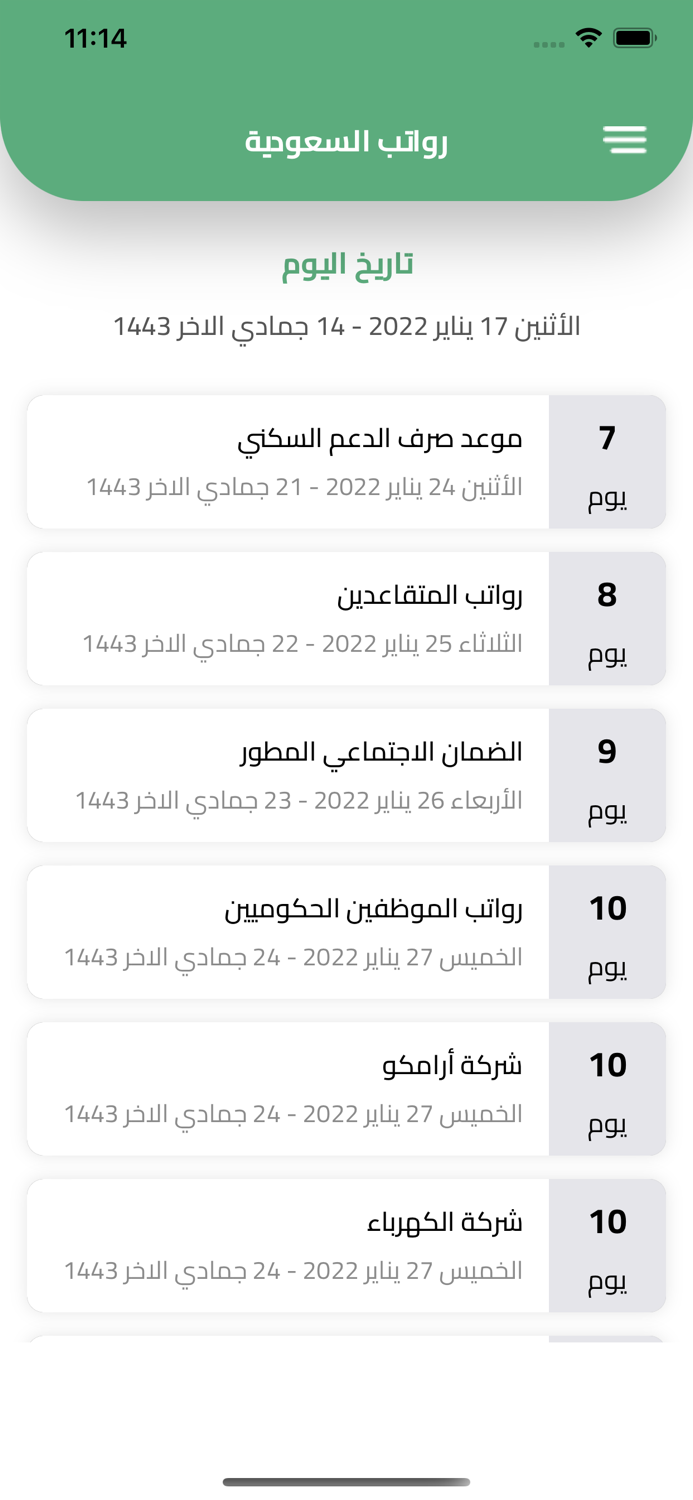
Task: Open the 'موعد صرف الدعم السكني' card
Action: click(300, 461)
